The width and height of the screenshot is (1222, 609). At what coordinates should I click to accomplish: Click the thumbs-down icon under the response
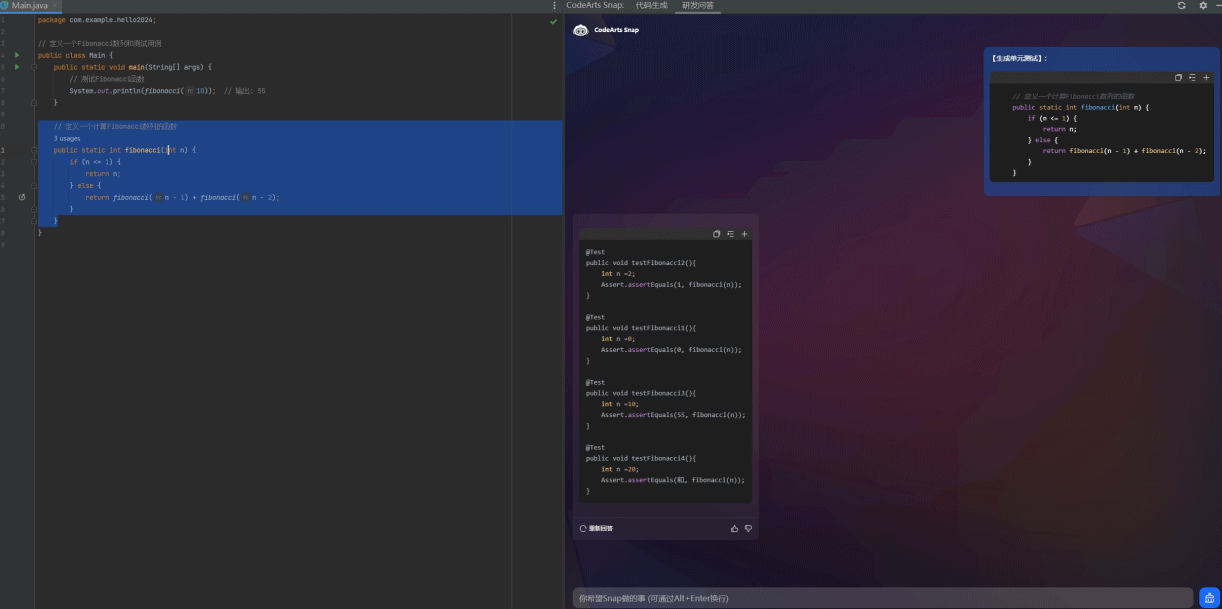(748, 528)
